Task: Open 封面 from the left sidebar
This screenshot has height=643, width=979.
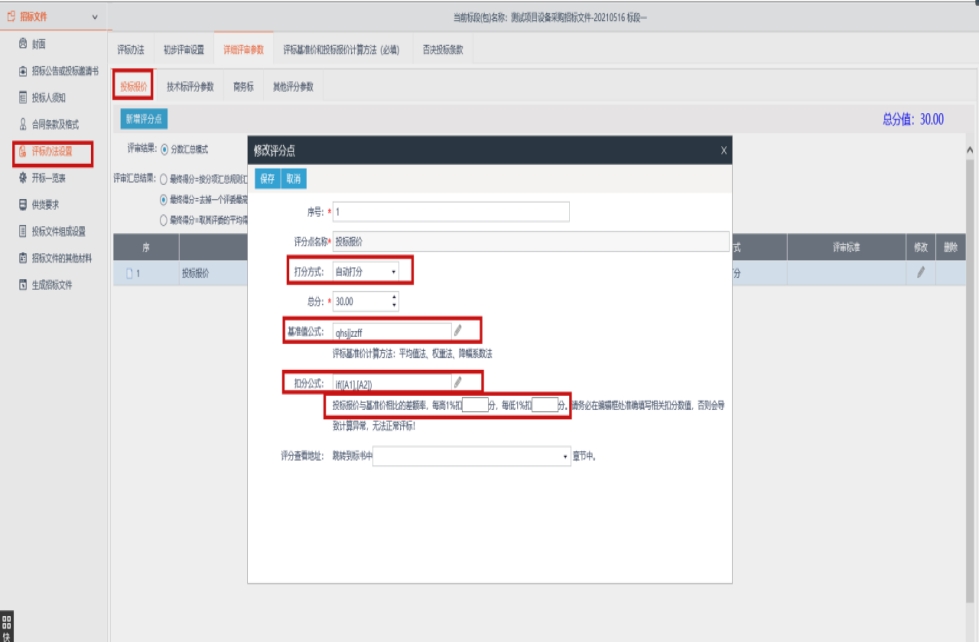Action: point(38,44)
